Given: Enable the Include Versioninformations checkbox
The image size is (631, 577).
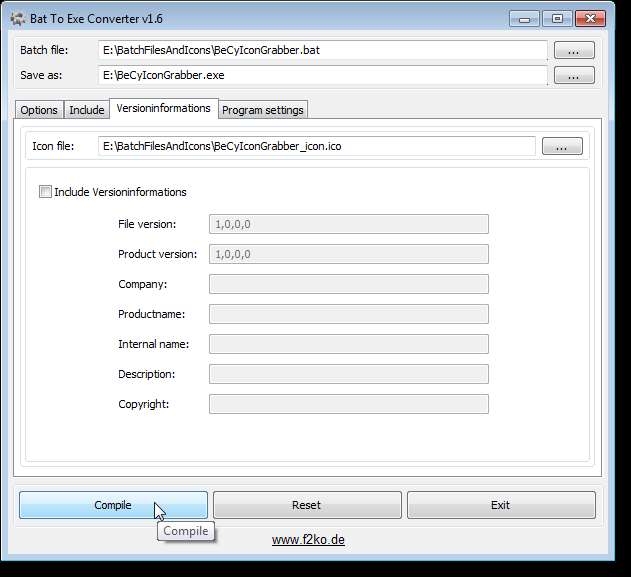Looking at the screenshot, I should 45,192.
